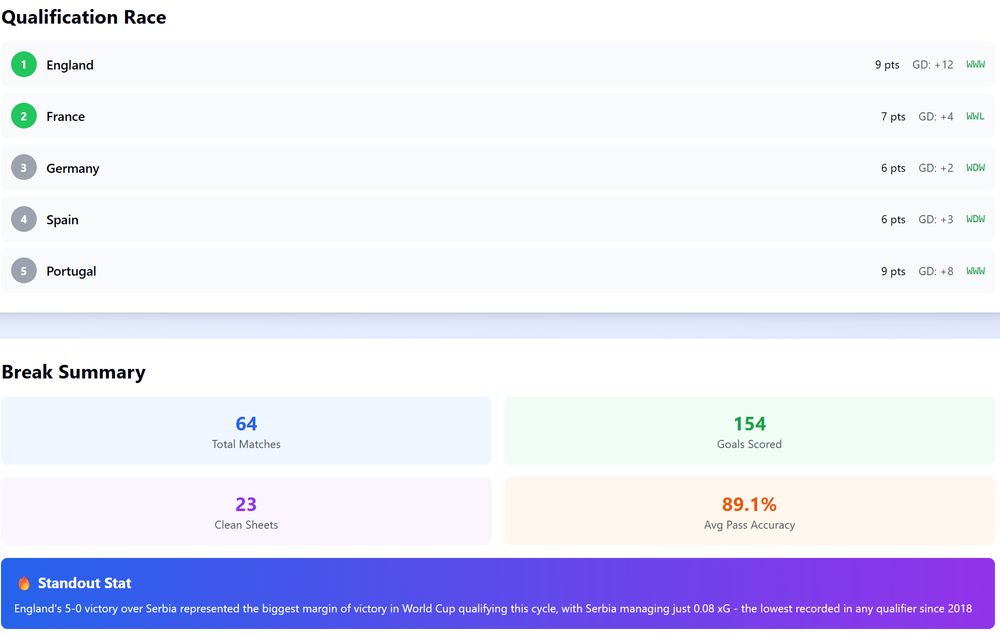The height and width of the screenshot is (635, 1000).
Task: Click Spain's GD: +3 value
Action: (x=936, y=219)
